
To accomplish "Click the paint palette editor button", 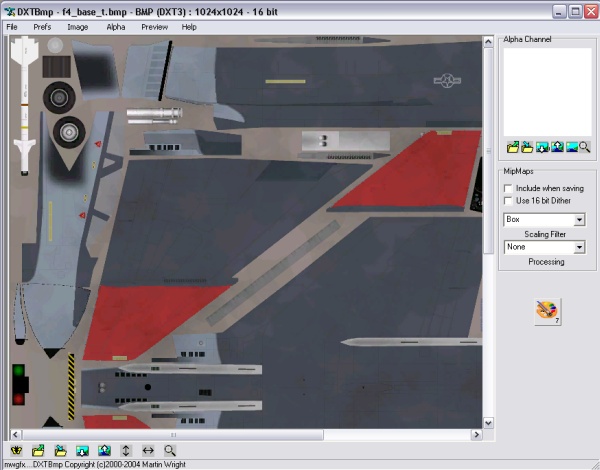I will click(547, 311).
